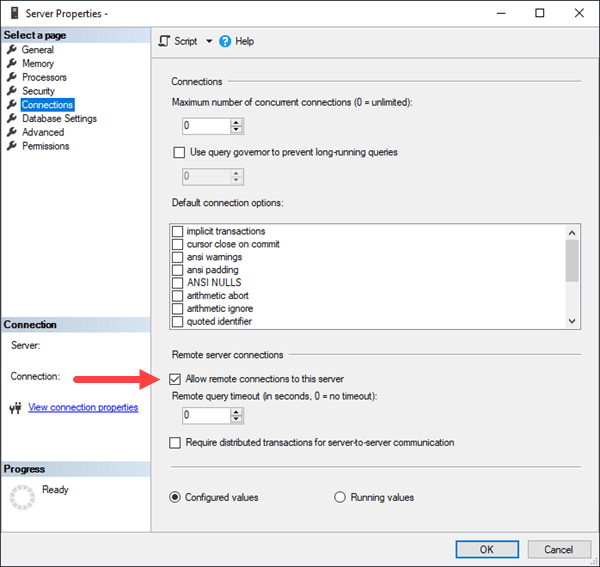Image resolution: width=600 pixels, height=567 pixels.
Task: Select the Running values radio button
Action: coord(339,497)
